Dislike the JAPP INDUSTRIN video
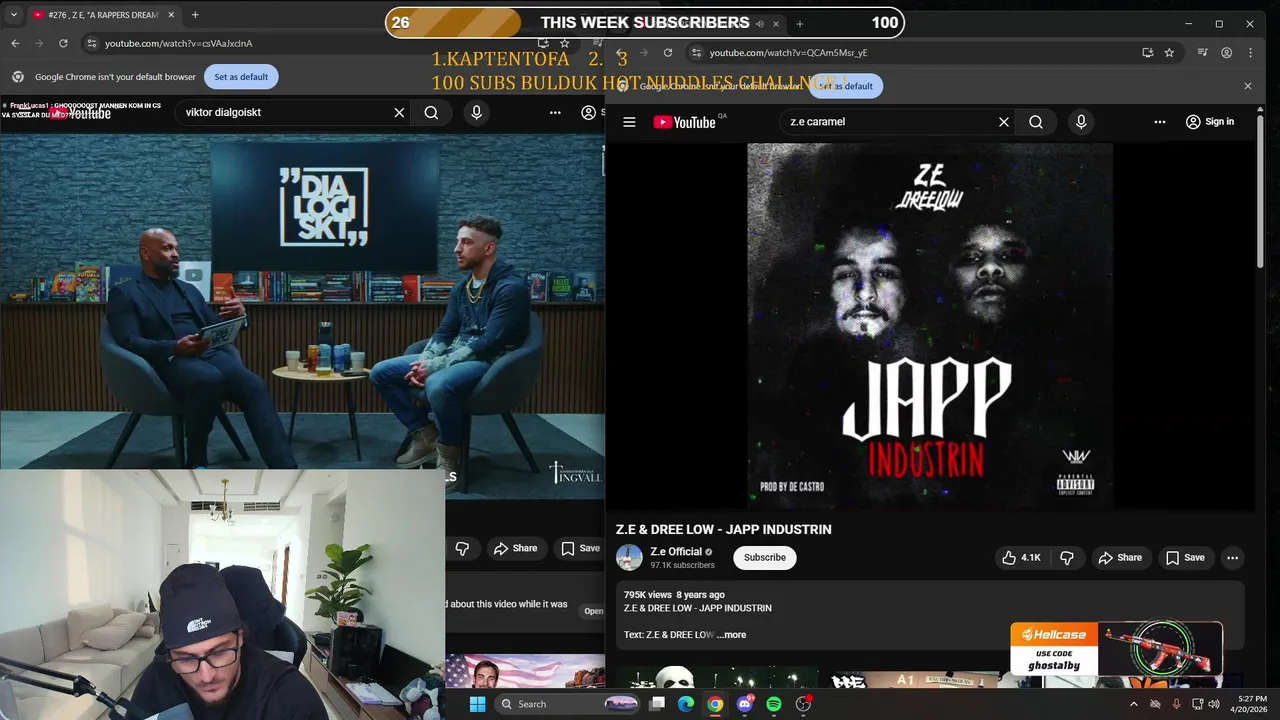 [x=1067, y=557]
